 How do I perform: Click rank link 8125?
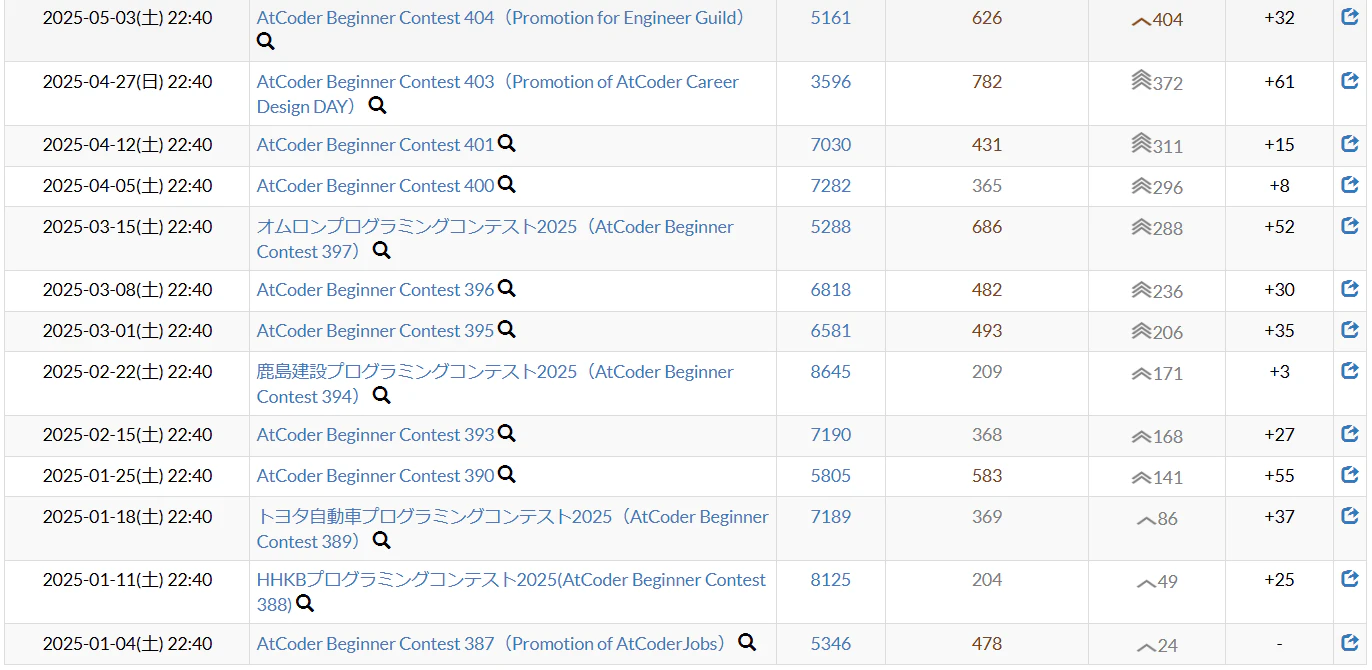pos(831,580)
